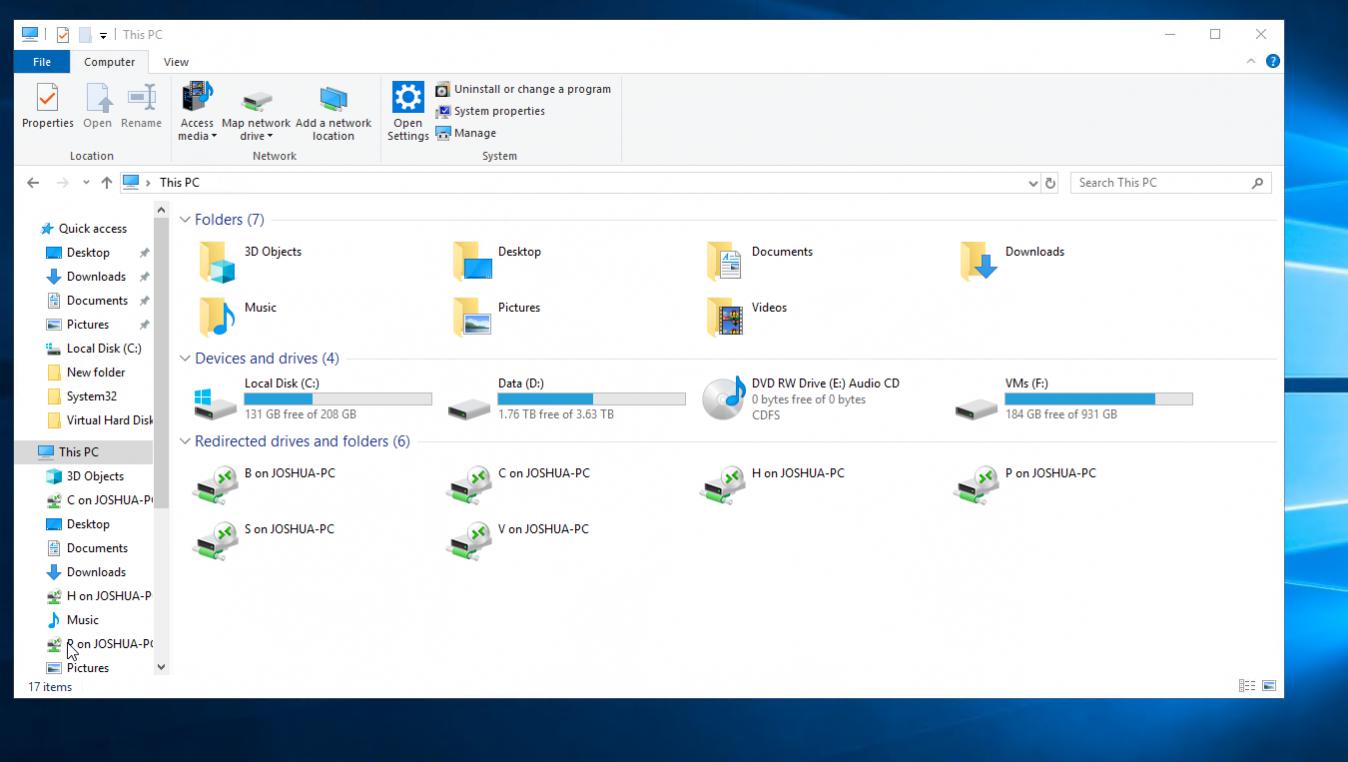Switch to large icons view in status bar
The height and width of the screenshot is (762, 1348).
click(1269, 686)
